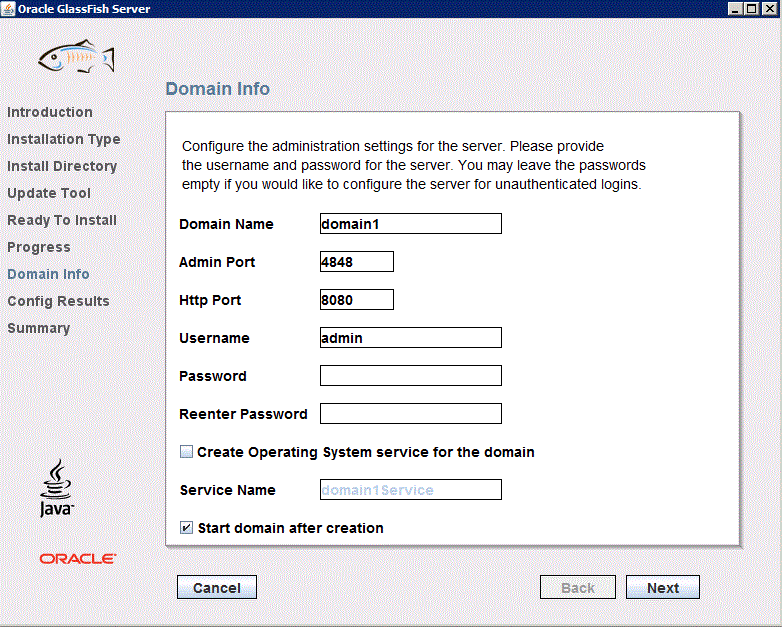Click the Username input field

[410, 337]
